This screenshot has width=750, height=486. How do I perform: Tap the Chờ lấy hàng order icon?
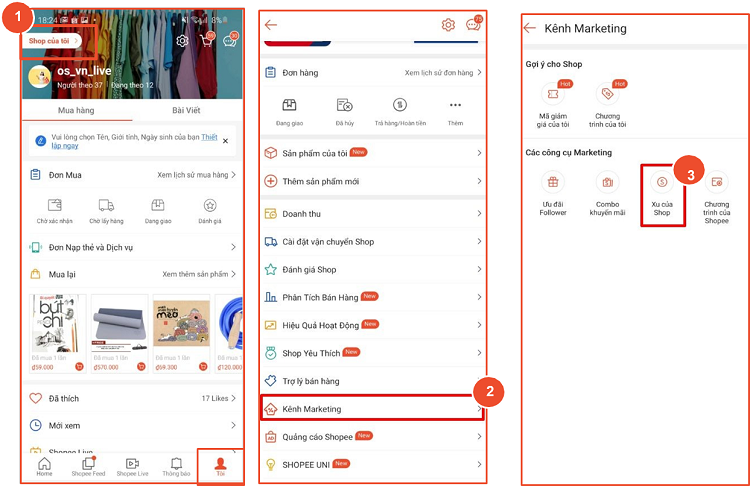pos(106,210)
